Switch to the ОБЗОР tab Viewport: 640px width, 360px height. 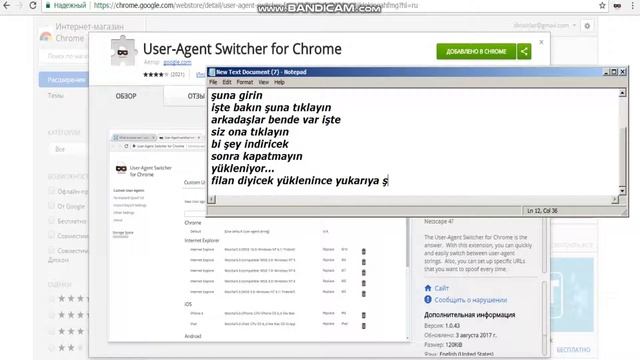126,96
